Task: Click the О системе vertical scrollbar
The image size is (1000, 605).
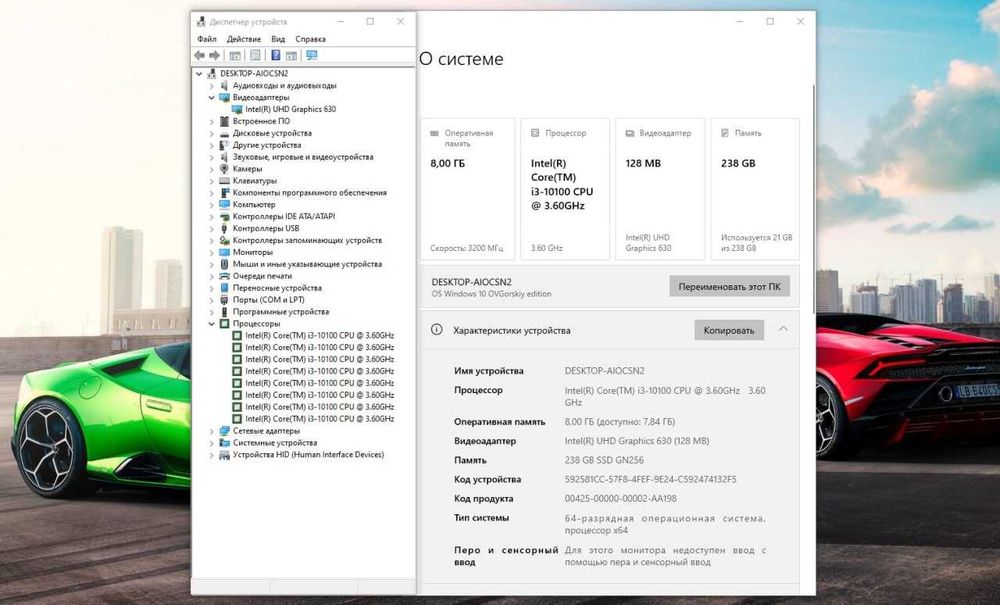Action: click(x=813, y=198)
